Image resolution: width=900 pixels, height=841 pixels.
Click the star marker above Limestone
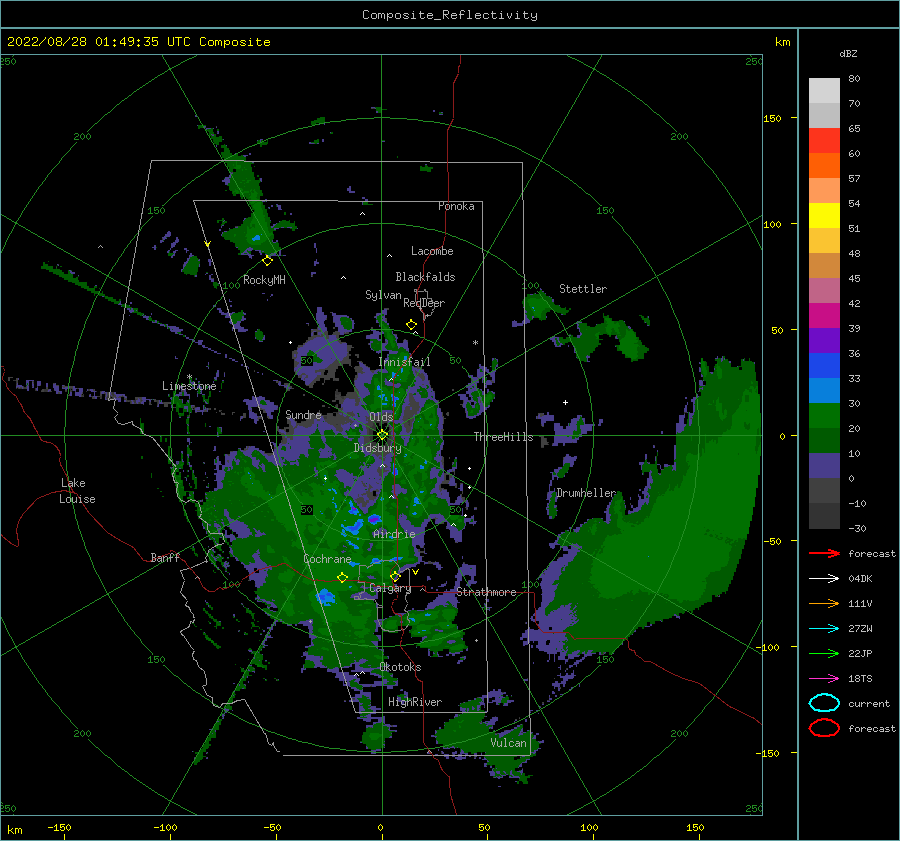189,377
